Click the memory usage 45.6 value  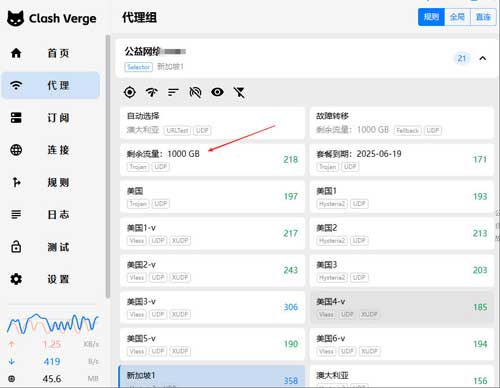(x=52, y=379)
